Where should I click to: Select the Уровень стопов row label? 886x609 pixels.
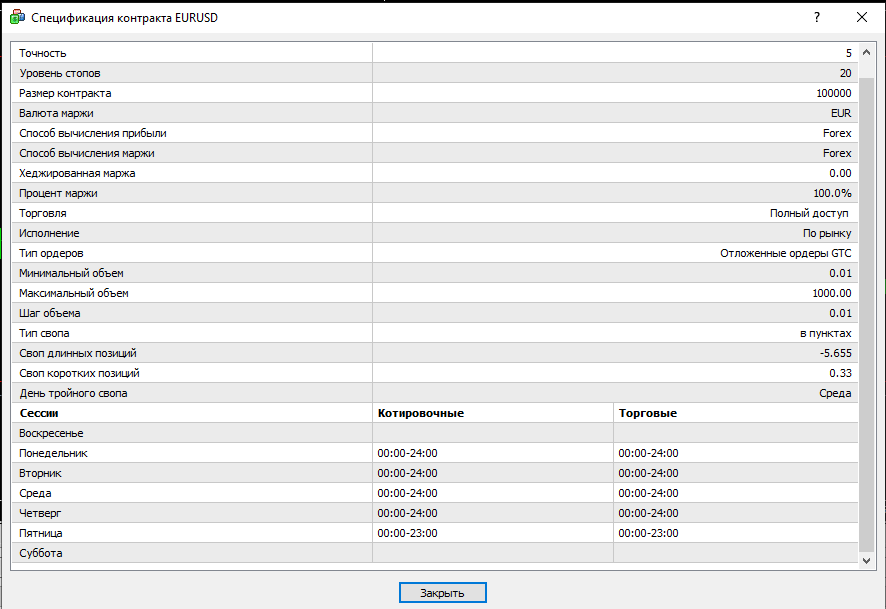(x=60, y=73)
